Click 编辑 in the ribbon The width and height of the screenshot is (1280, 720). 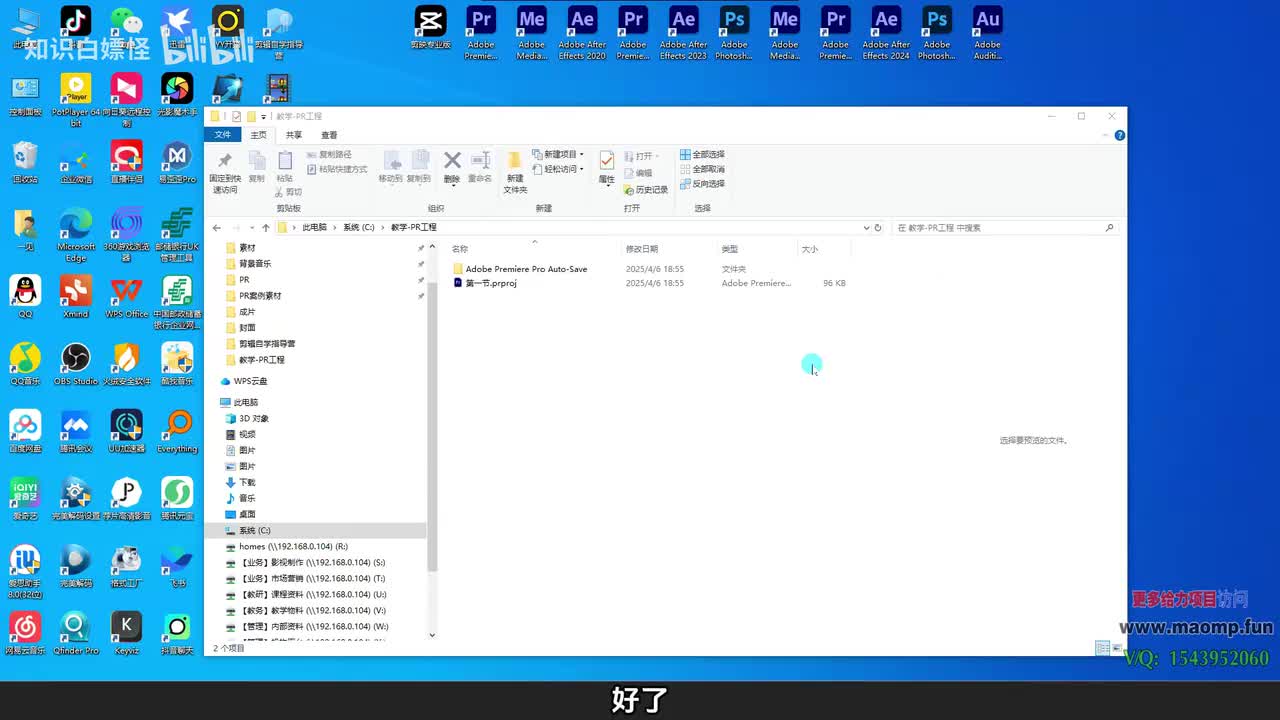click(638, 173)
